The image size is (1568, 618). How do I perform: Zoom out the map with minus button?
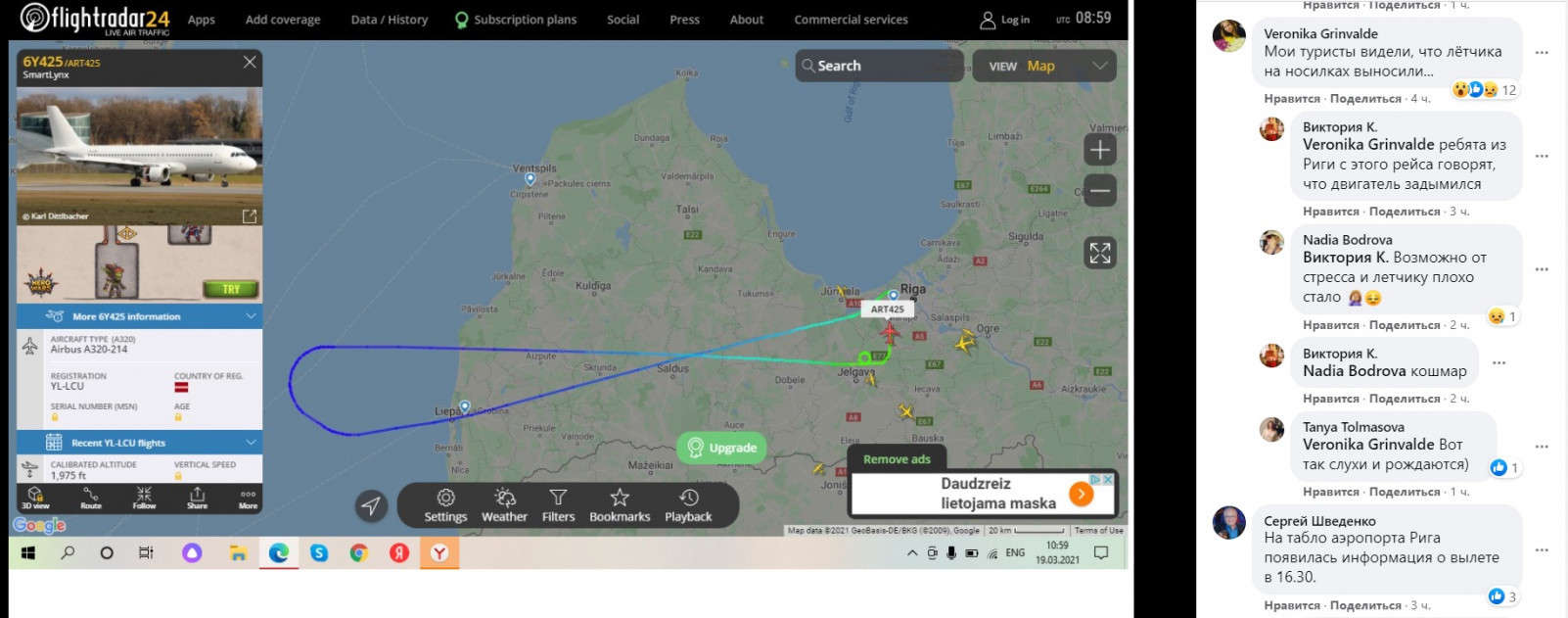pos(1100,190)
